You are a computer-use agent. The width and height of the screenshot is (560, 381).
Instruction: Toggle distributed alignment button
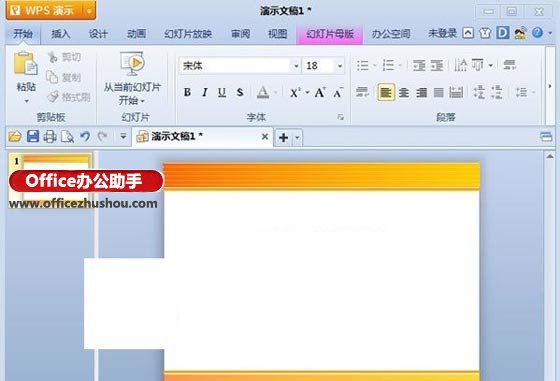click(456, 93)
